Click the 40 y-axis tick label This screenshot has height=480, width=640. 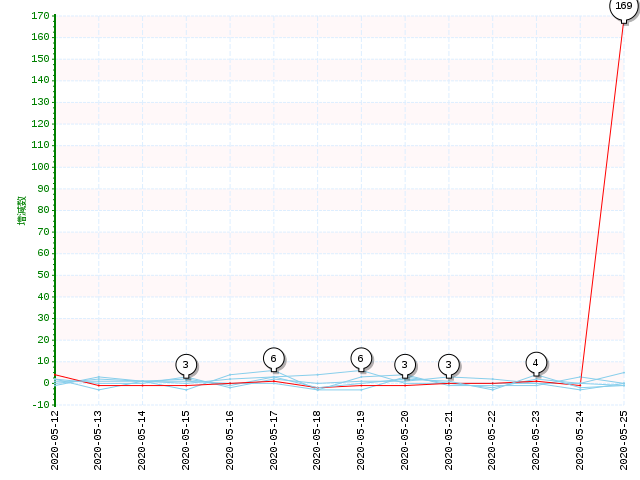coord(43,297)
